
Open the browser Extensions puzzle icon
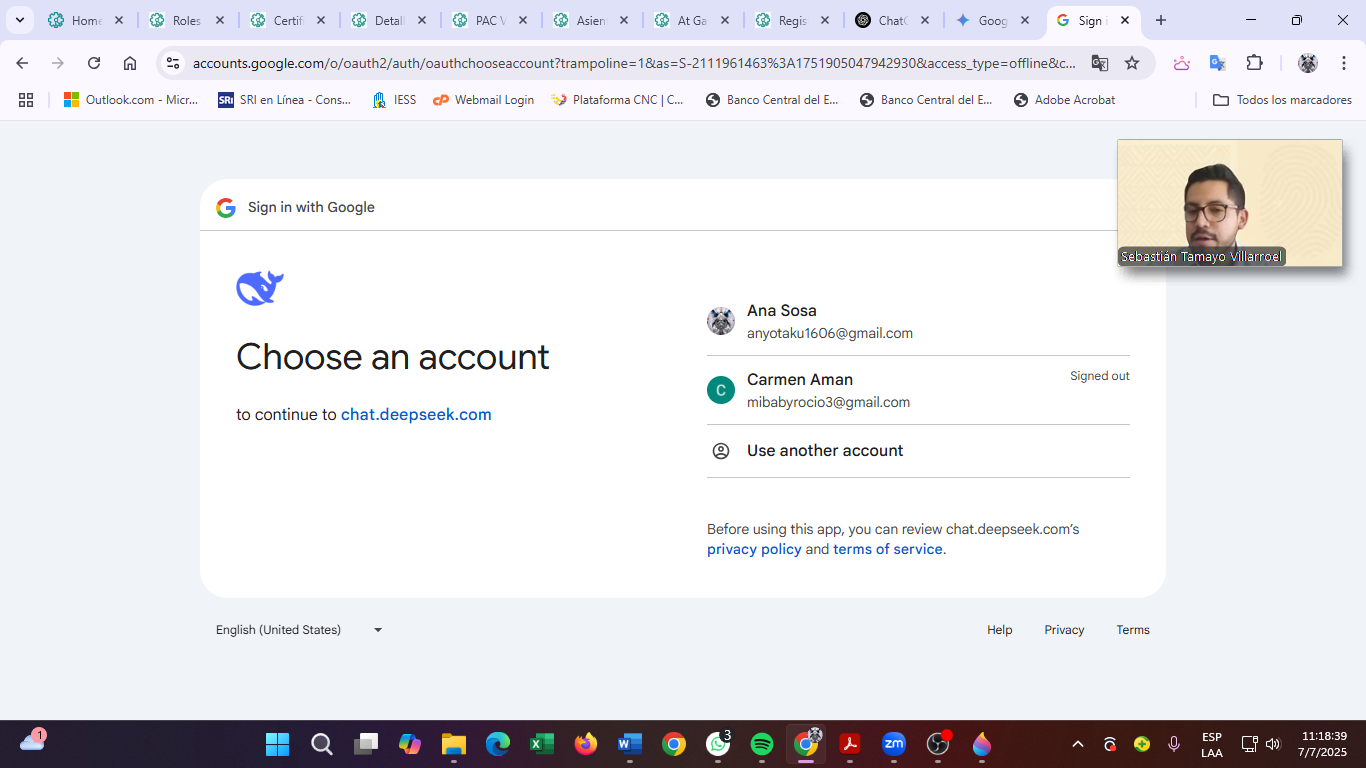click(1254, 63)
